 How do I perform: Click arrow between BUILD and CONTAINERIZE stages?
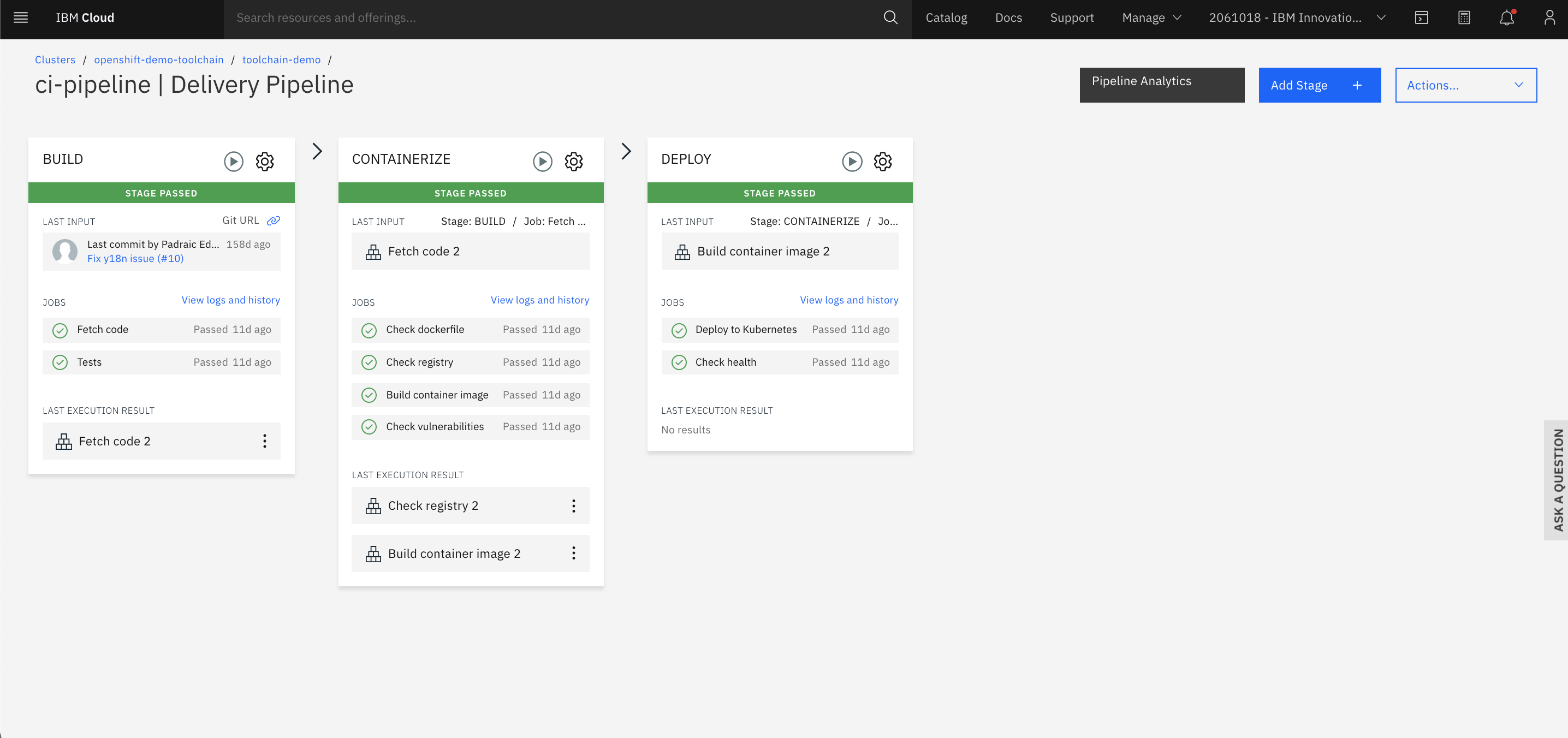tap(317, 151)
